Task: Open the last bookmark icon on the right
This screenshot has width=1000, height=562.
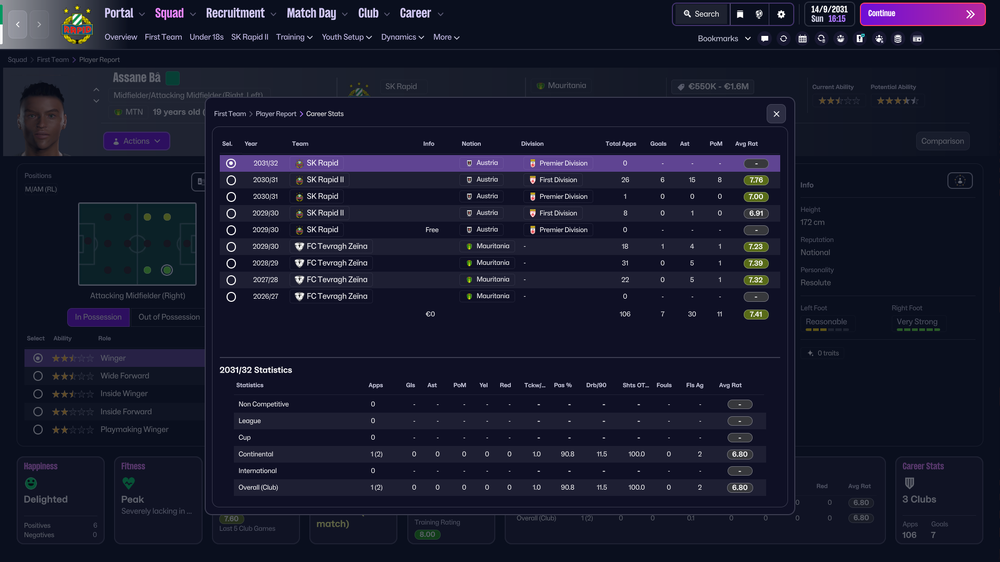Action: click(917, 39)
